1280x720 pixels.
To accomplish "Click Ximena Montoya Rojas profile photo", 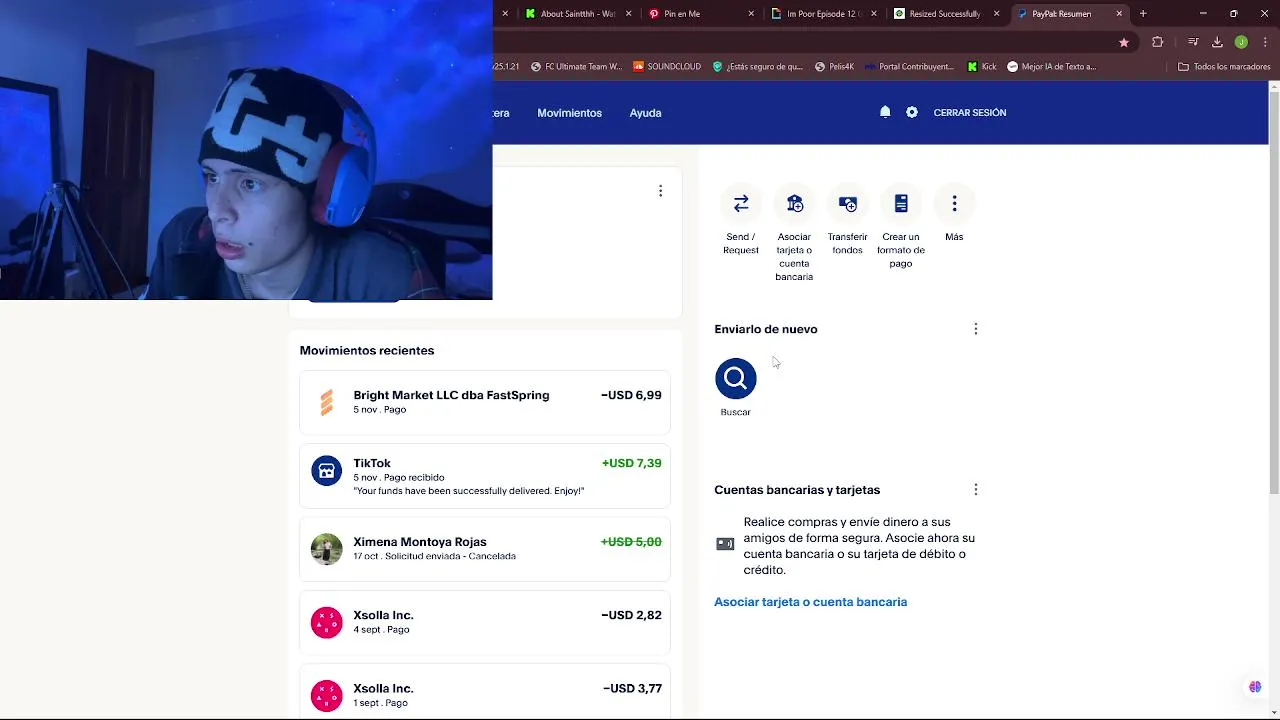I will (326, 549).
